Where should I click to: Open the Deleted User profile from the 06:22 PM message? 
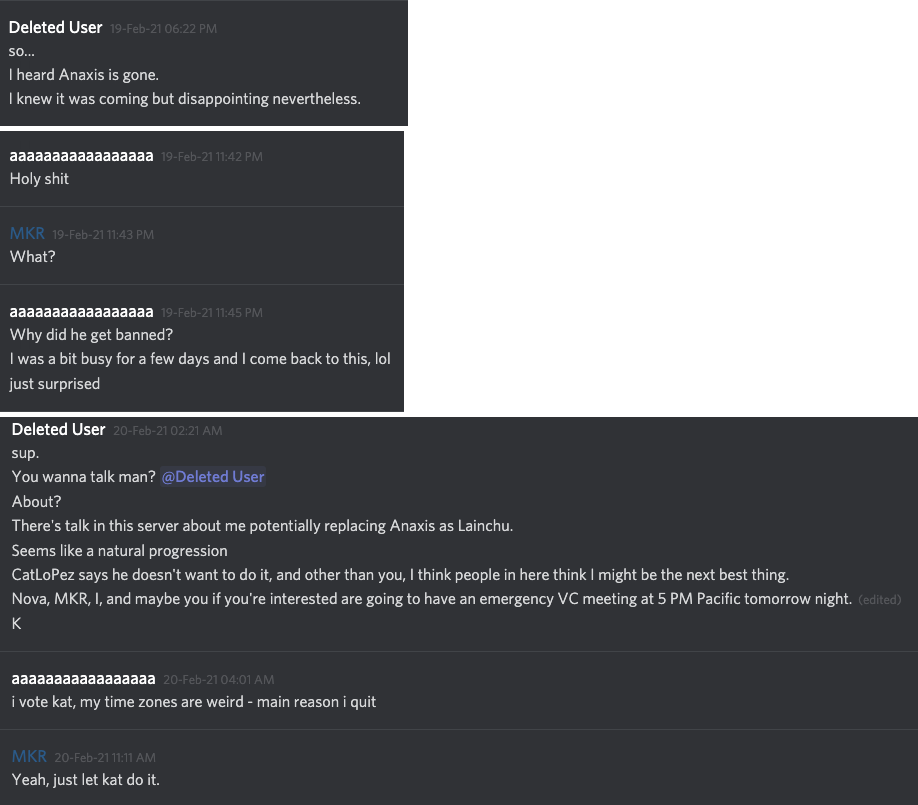[56, 28]
